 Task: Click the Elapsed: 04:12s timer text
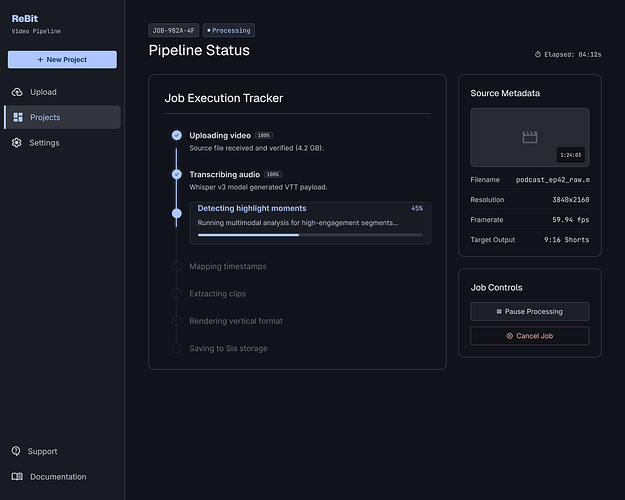(x=573, y=54)
